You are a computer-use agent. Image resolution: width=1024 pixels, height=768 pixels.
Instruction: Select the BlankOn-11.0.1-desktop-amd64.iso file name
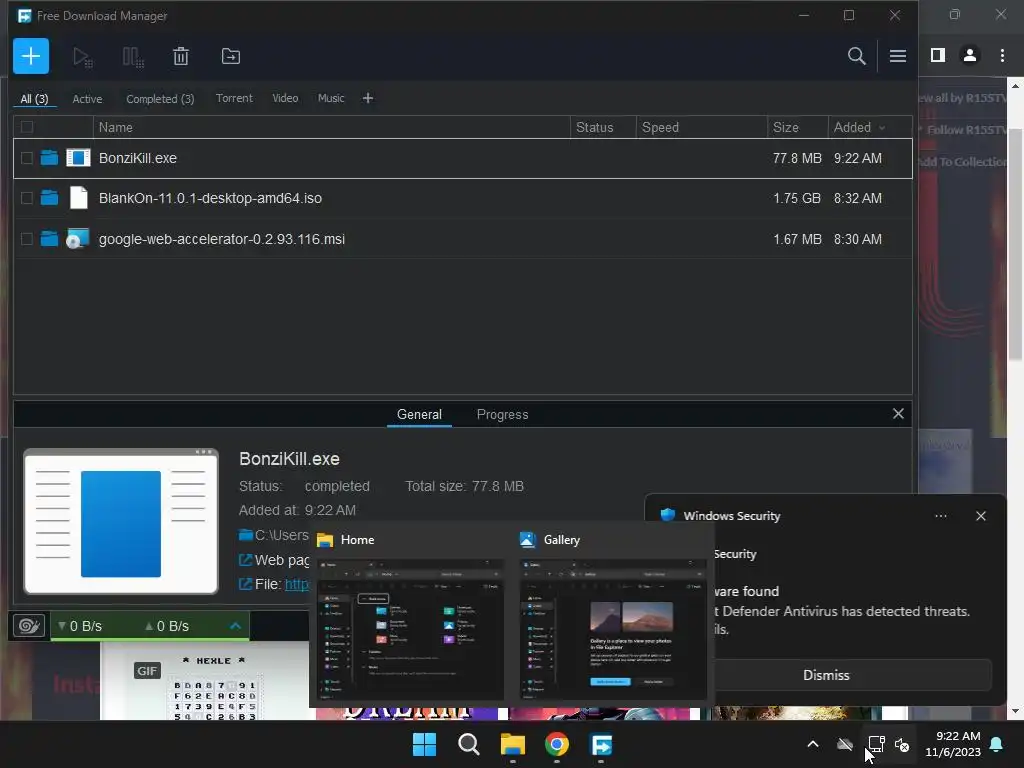(x=210, y=198)
